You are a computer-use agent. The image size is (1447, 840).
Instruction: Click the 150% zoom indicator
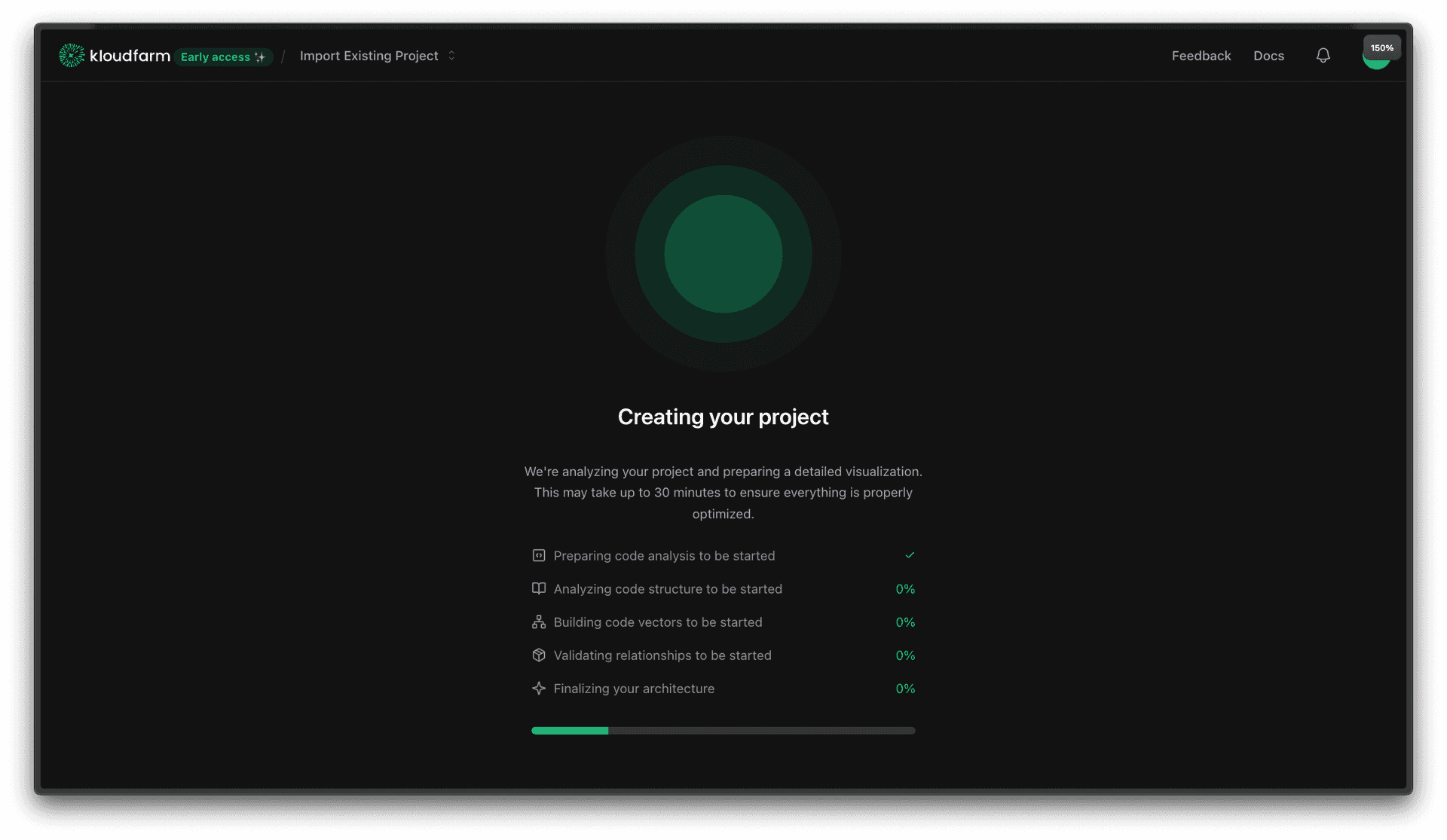[x=1381, y=47]
